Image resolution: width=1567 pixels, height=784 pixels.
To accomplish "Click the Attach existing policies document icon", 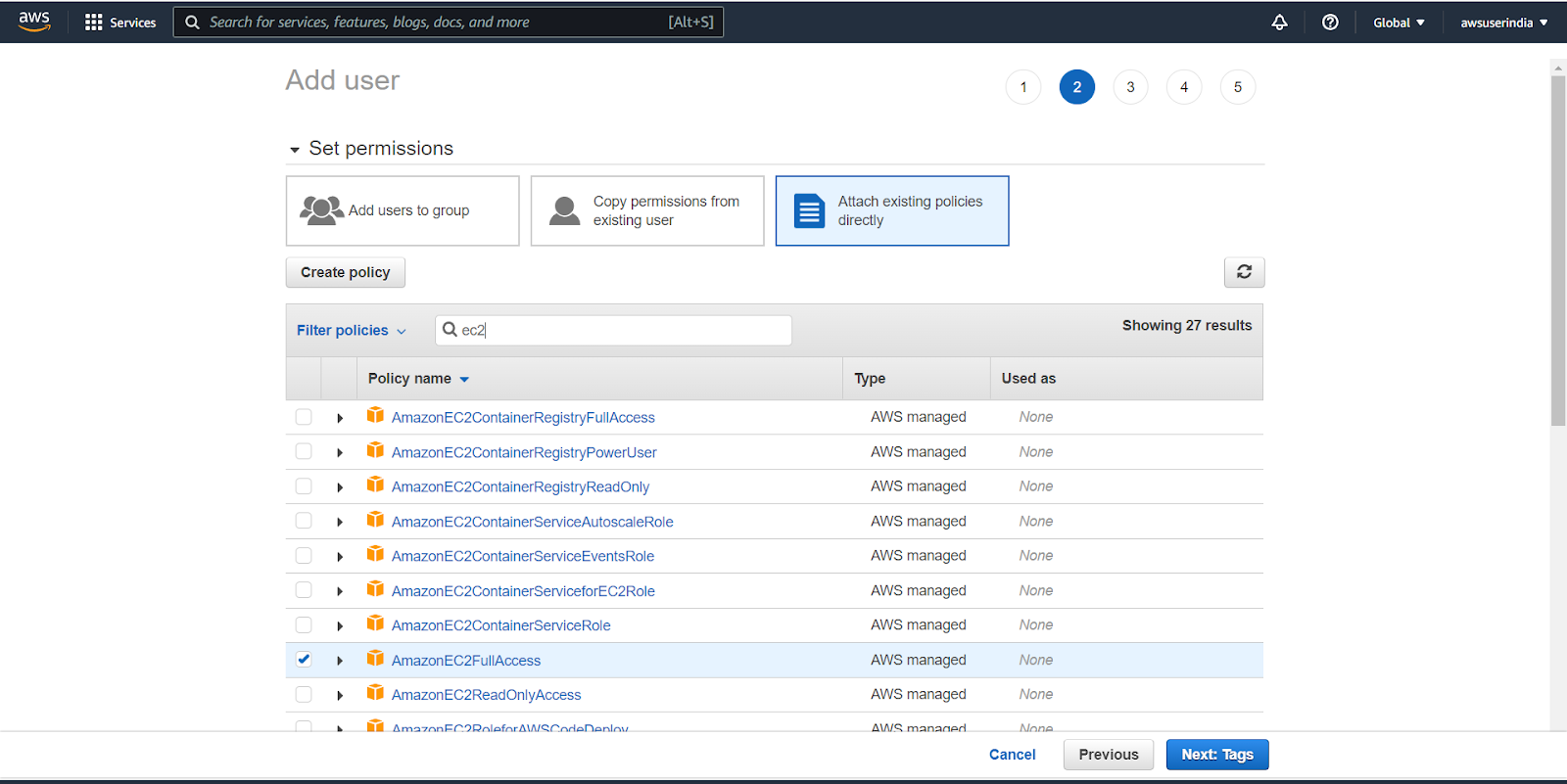I will (809, 210).
